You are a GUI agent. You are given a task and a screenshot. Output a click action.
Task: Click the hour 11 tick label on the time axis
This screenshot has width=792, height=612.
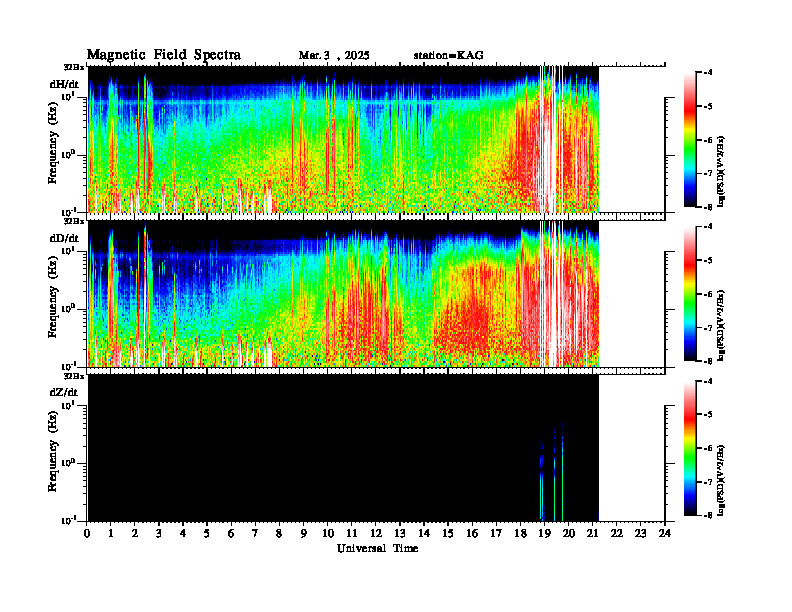(352, 533)
